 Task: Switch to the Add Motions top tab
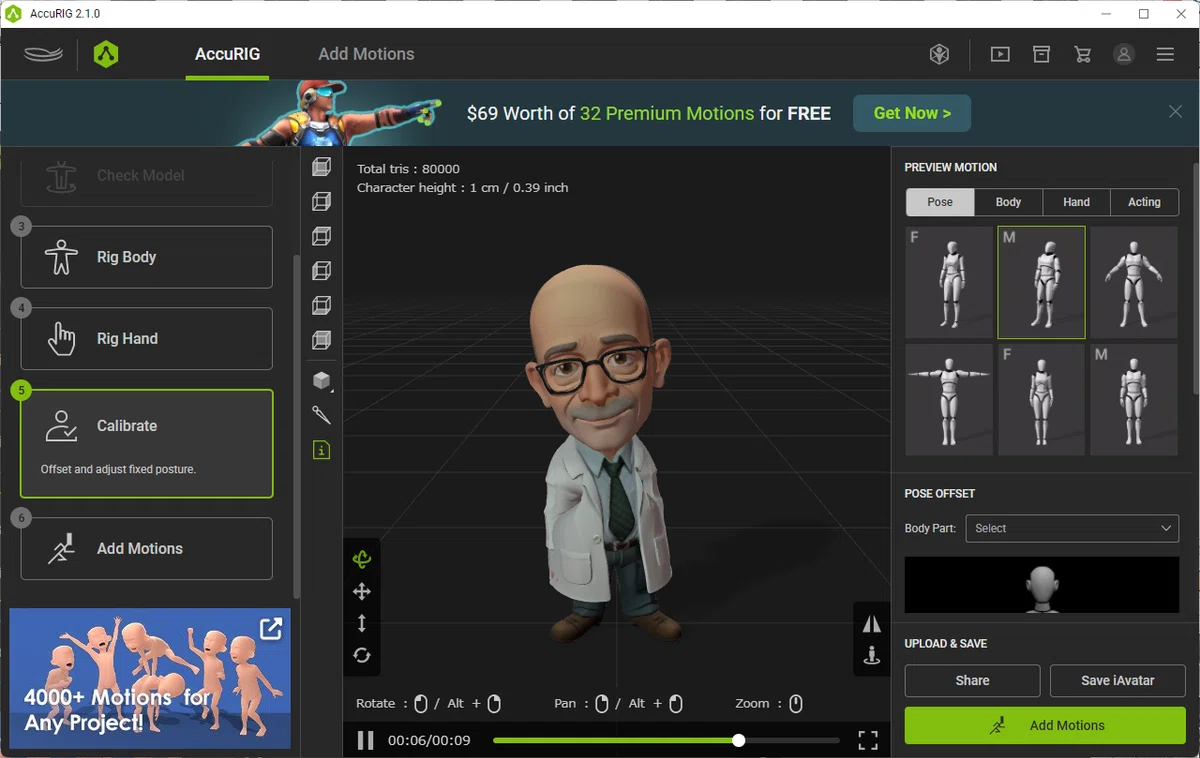tap(366, 54)
